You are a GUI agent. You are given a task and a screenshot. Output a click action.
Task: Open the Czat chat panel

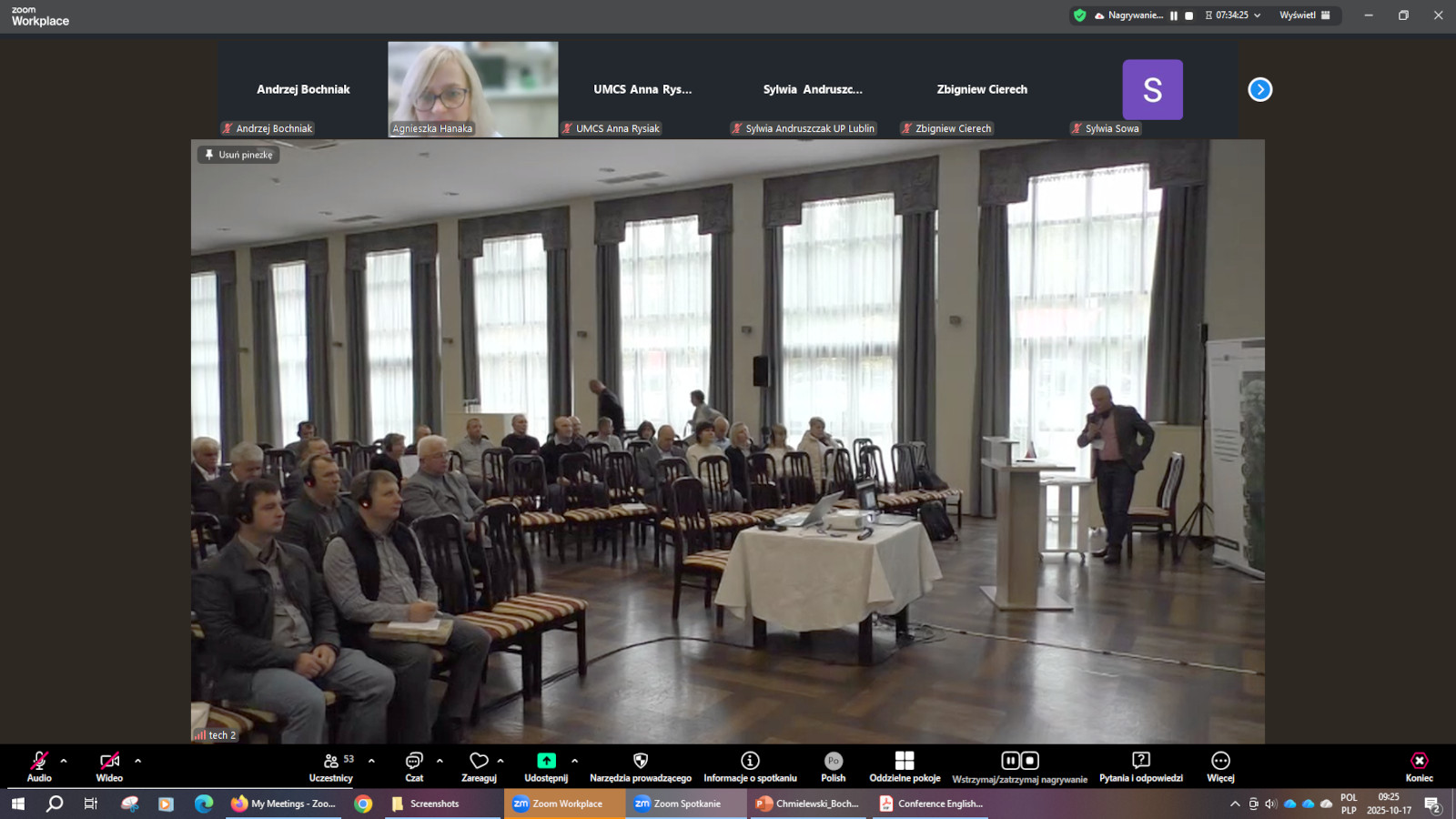pyautogui.click(x=414, y=765)
